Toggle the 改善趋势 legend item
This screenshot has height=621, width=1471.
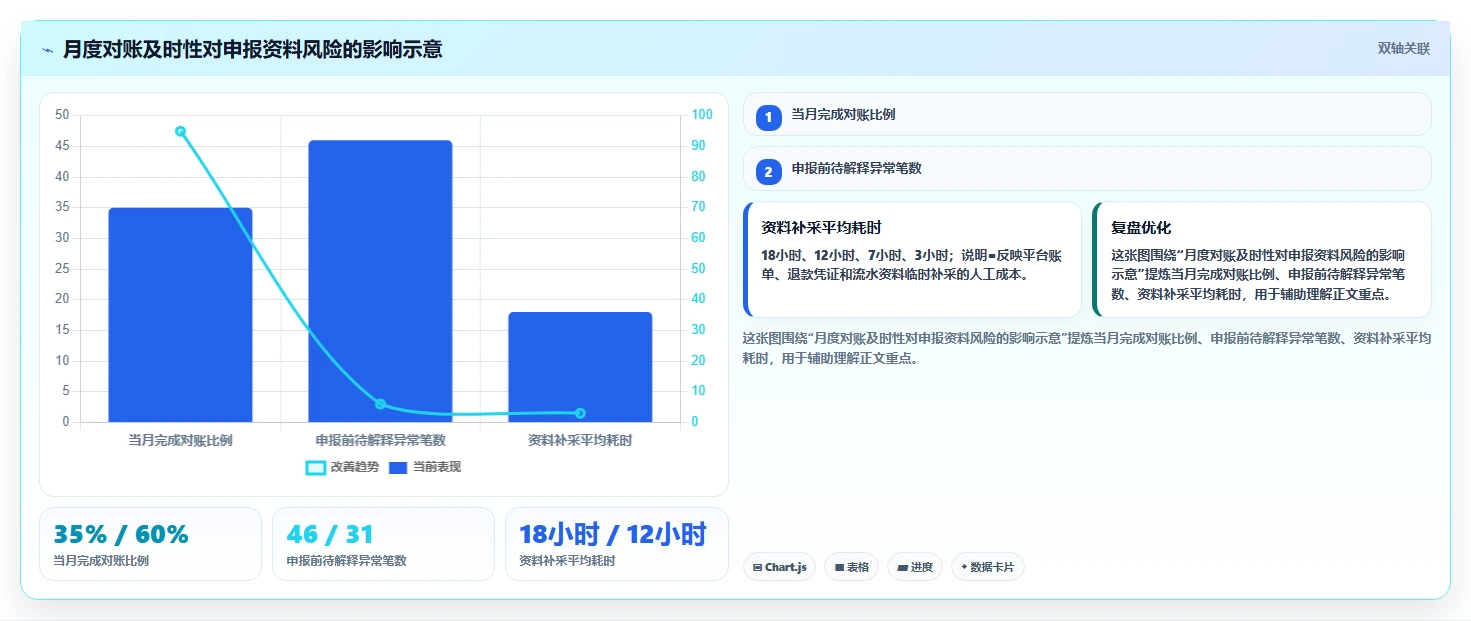pos(343,467)
